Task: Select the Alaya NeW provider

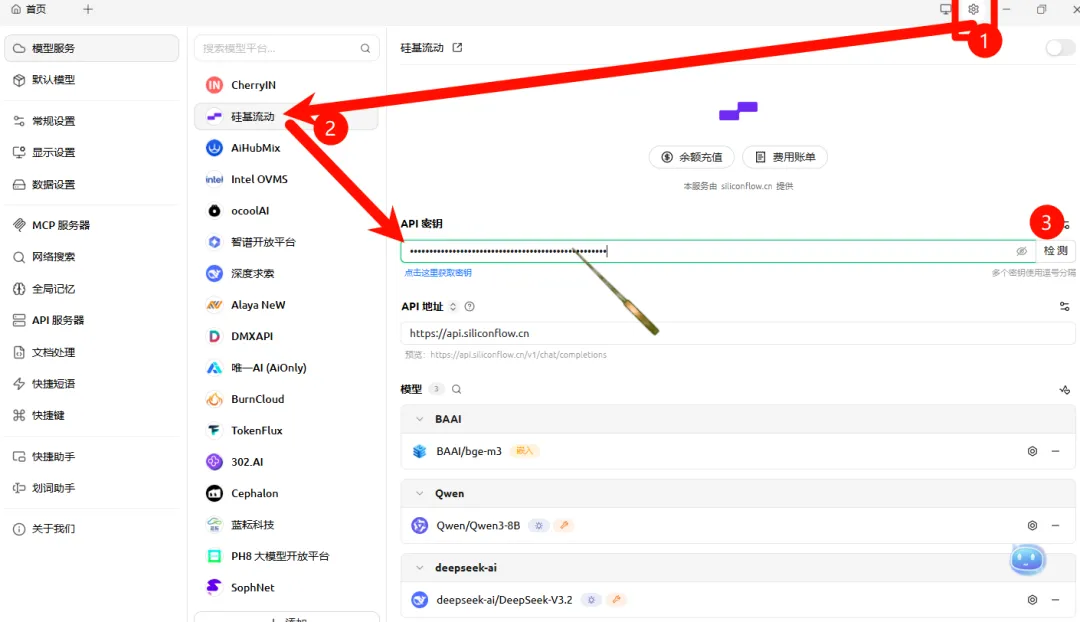Action: click(x=287, y=305)
